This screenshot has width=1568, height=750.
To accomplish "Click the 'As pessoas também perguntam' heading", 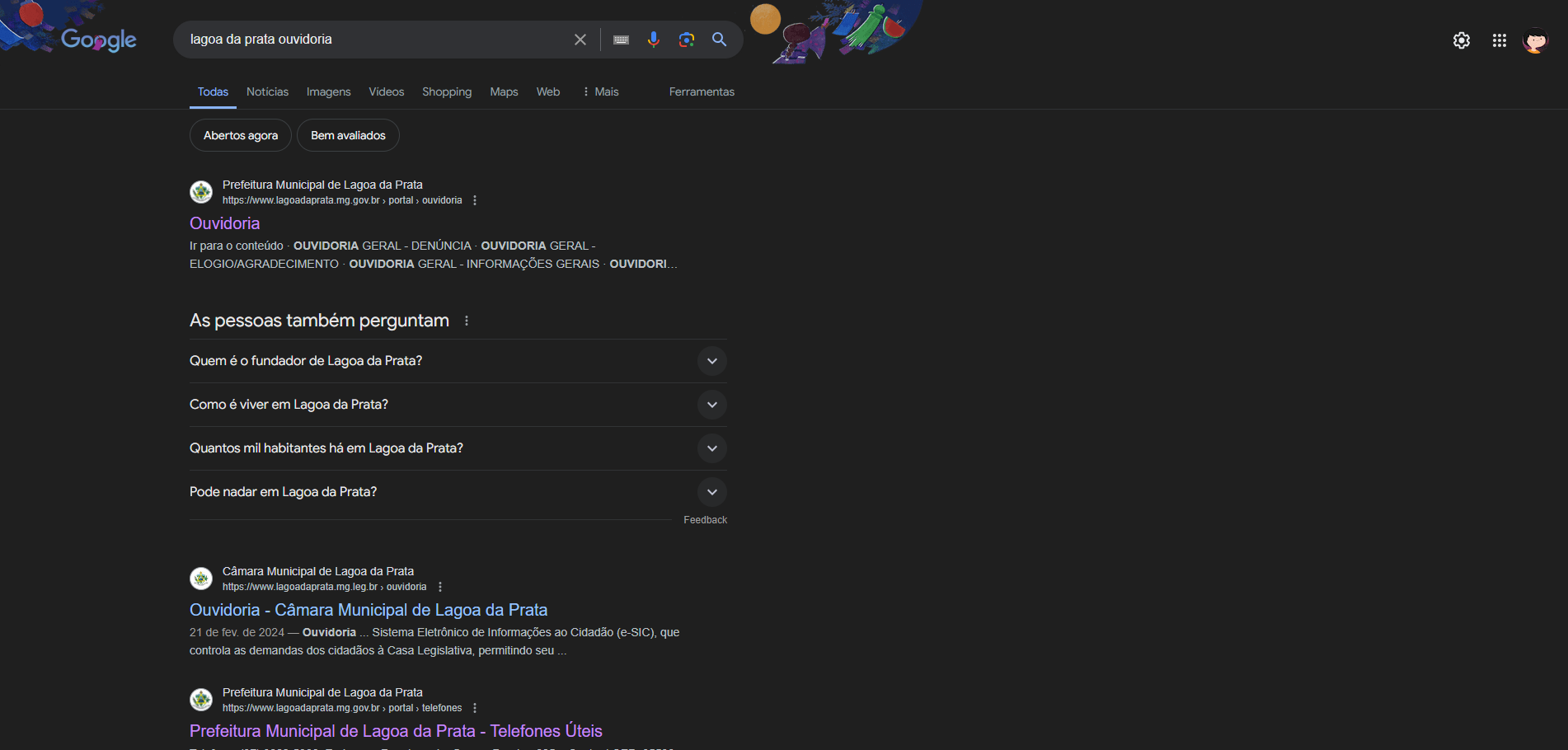I will click(x=319, y=321).
